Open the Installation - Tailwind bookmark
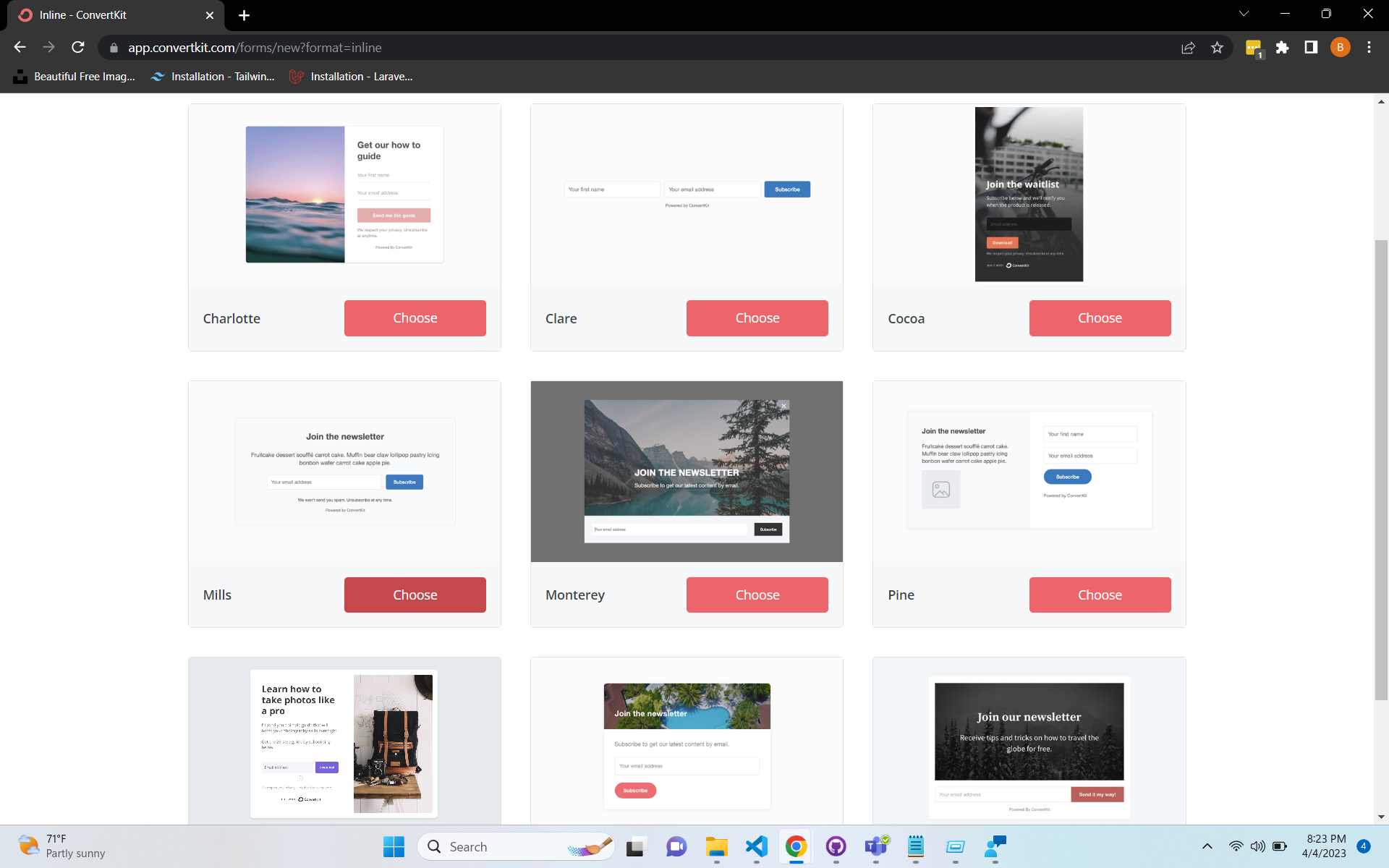This screenshot has width=1389, height=868. [212, 76]
